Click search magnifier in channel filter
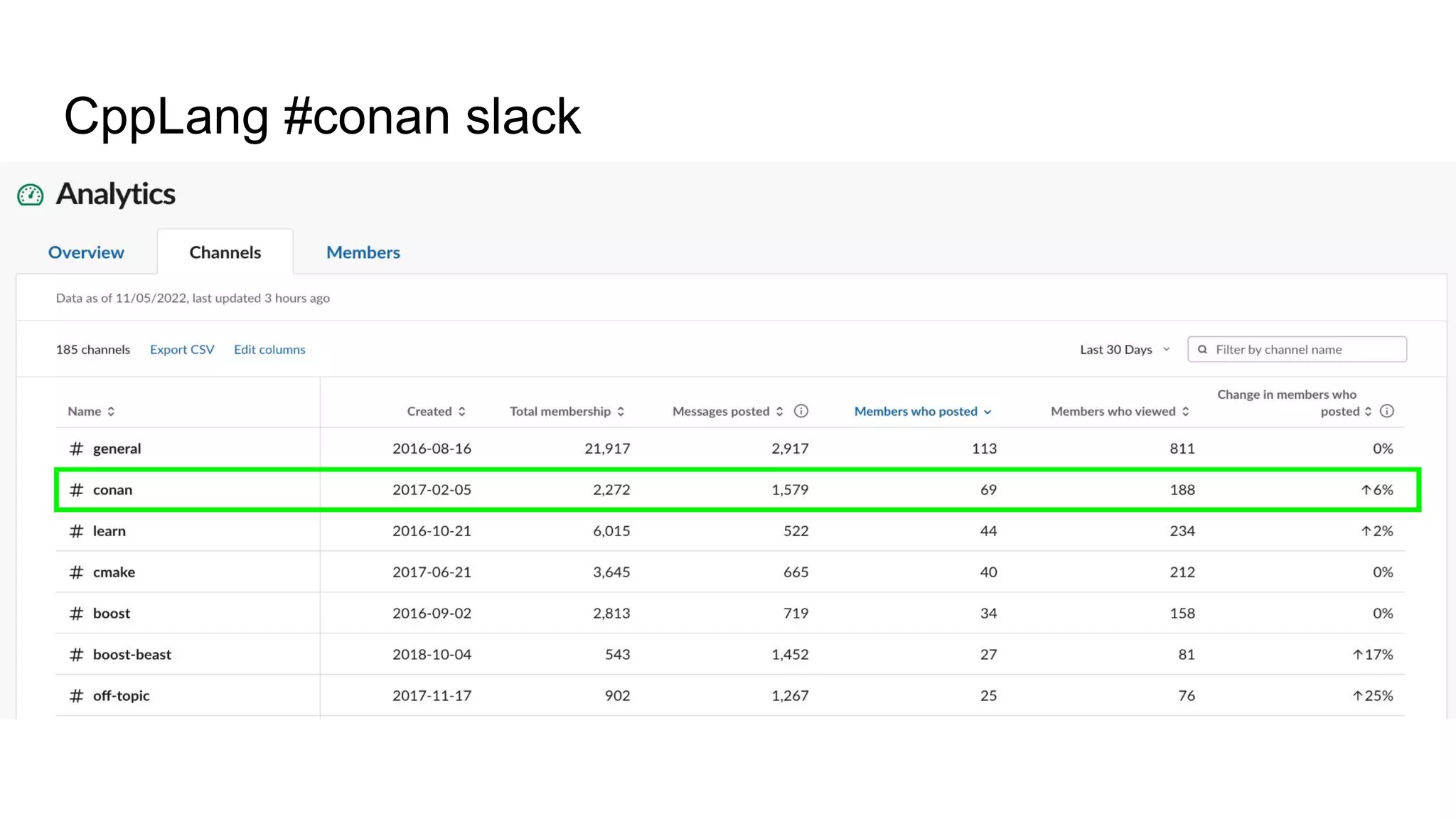 [x=1203, y=350]
